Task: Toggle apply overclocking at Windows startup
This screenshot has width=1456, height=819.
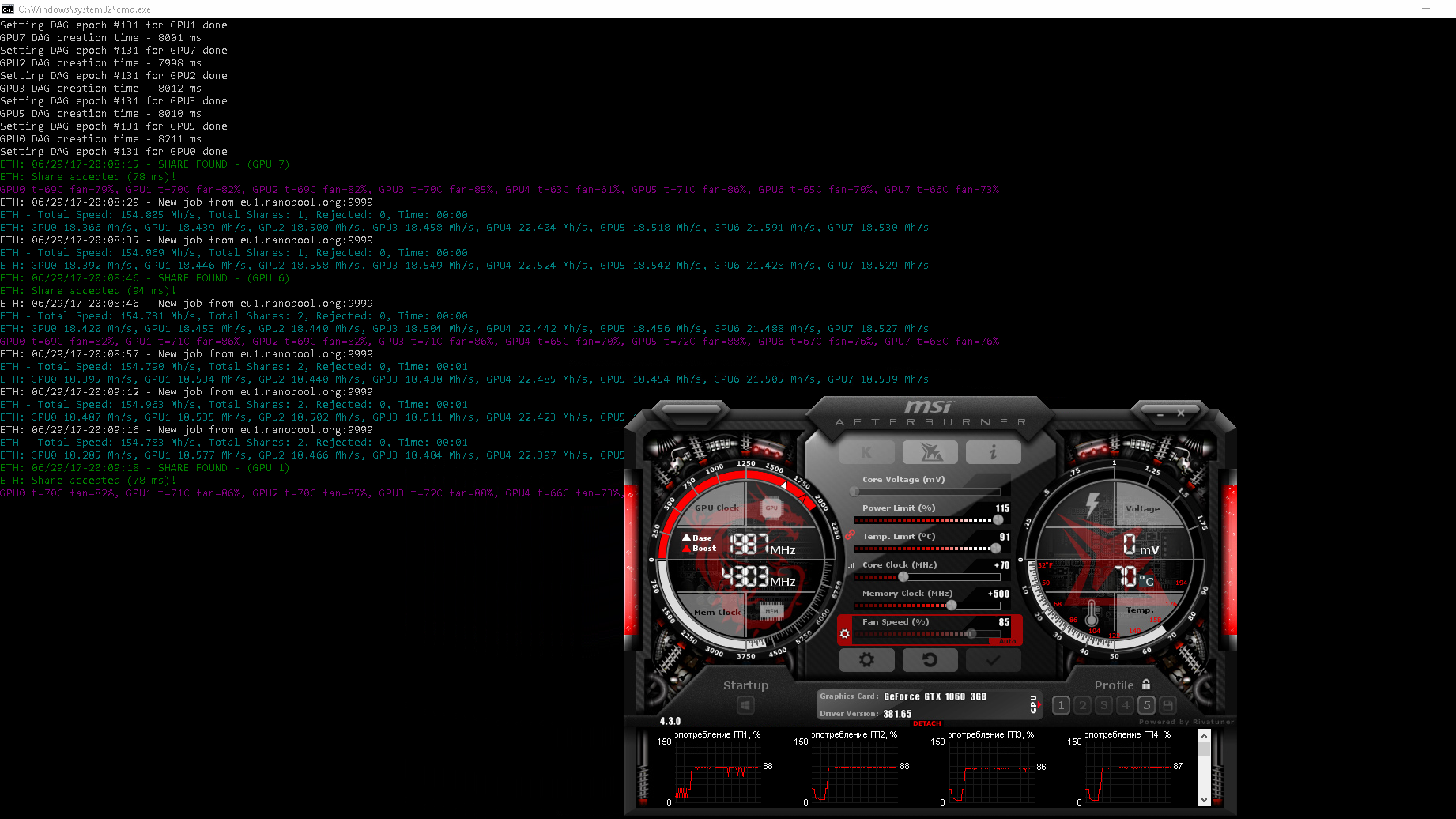Action: pos(745,704)
